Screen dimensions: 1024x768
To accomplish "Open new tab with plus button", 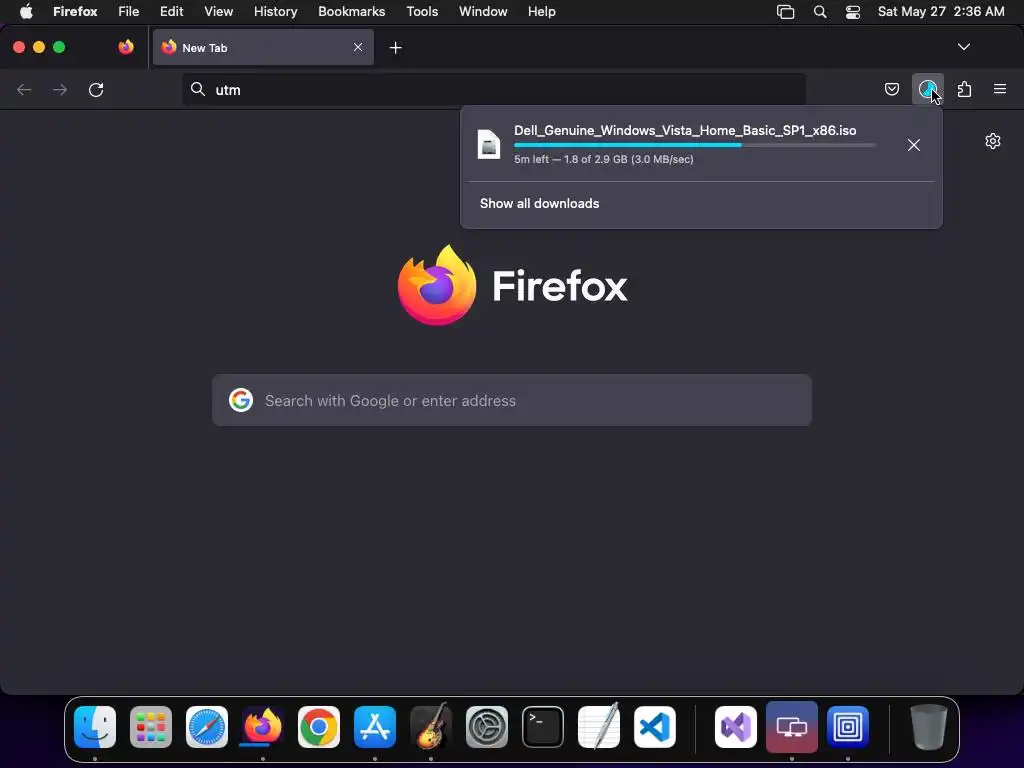I will [395, 48].
